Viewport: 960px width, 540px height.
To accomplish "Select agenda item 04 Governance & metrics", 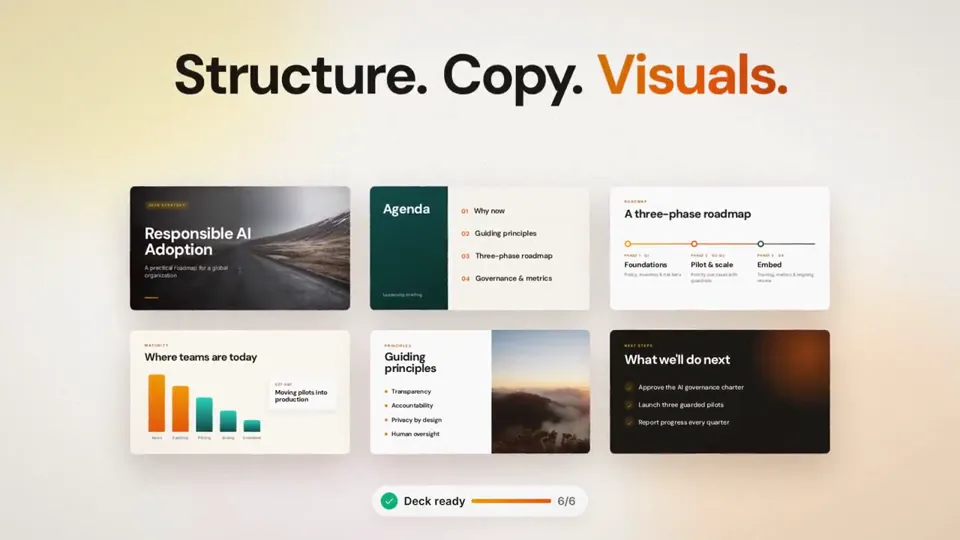I will point(507,278).
